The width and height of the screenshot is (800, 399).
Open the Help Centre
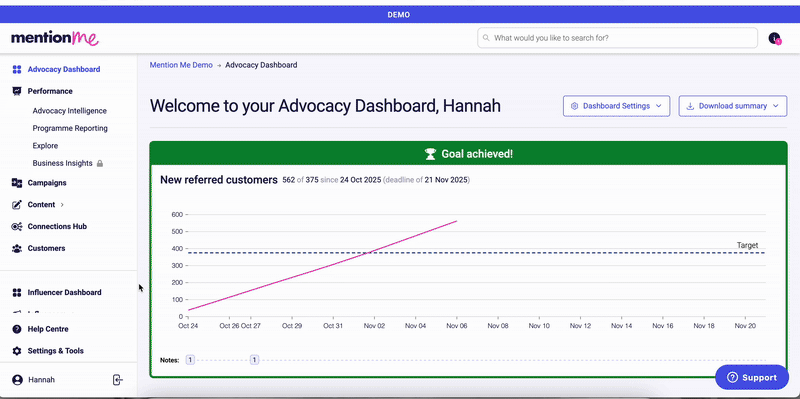(x=48, y=329)
